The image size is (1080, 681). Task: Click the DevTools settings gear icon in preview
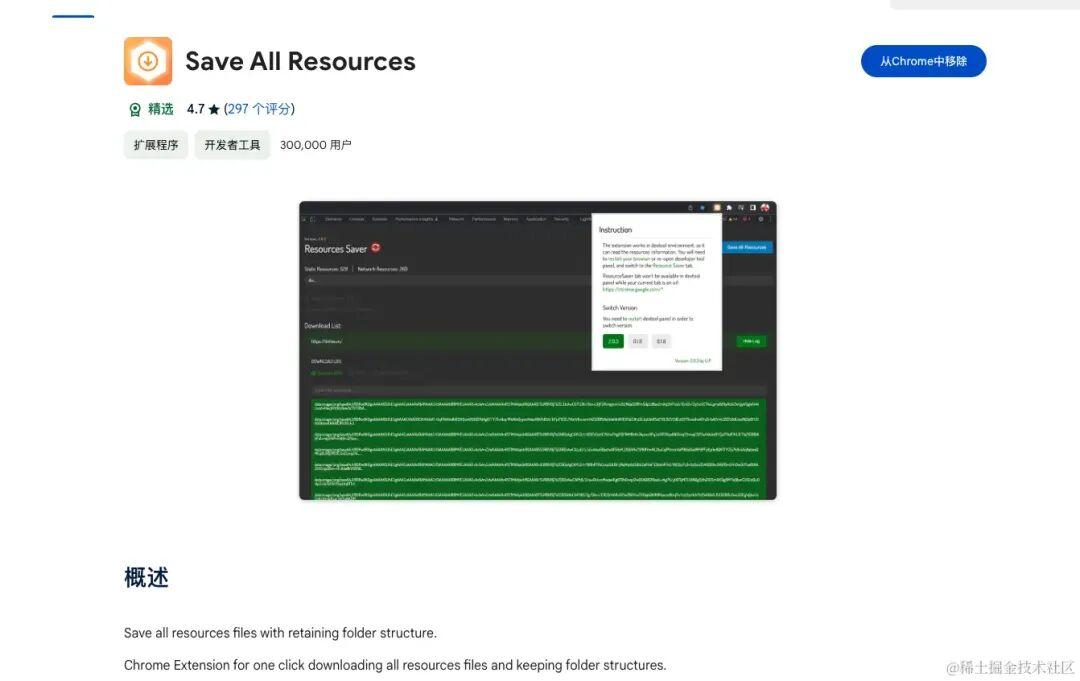(x=761, y=219)
